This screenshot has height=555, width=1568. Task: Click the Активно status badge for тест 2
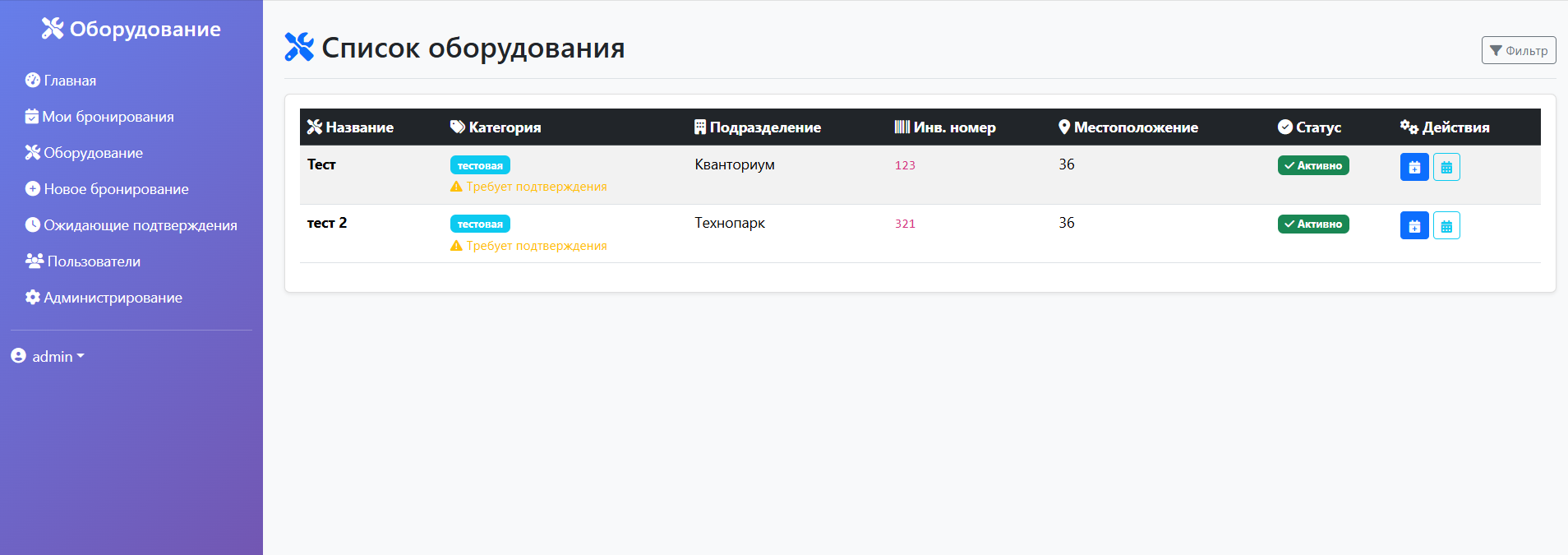1313,224
